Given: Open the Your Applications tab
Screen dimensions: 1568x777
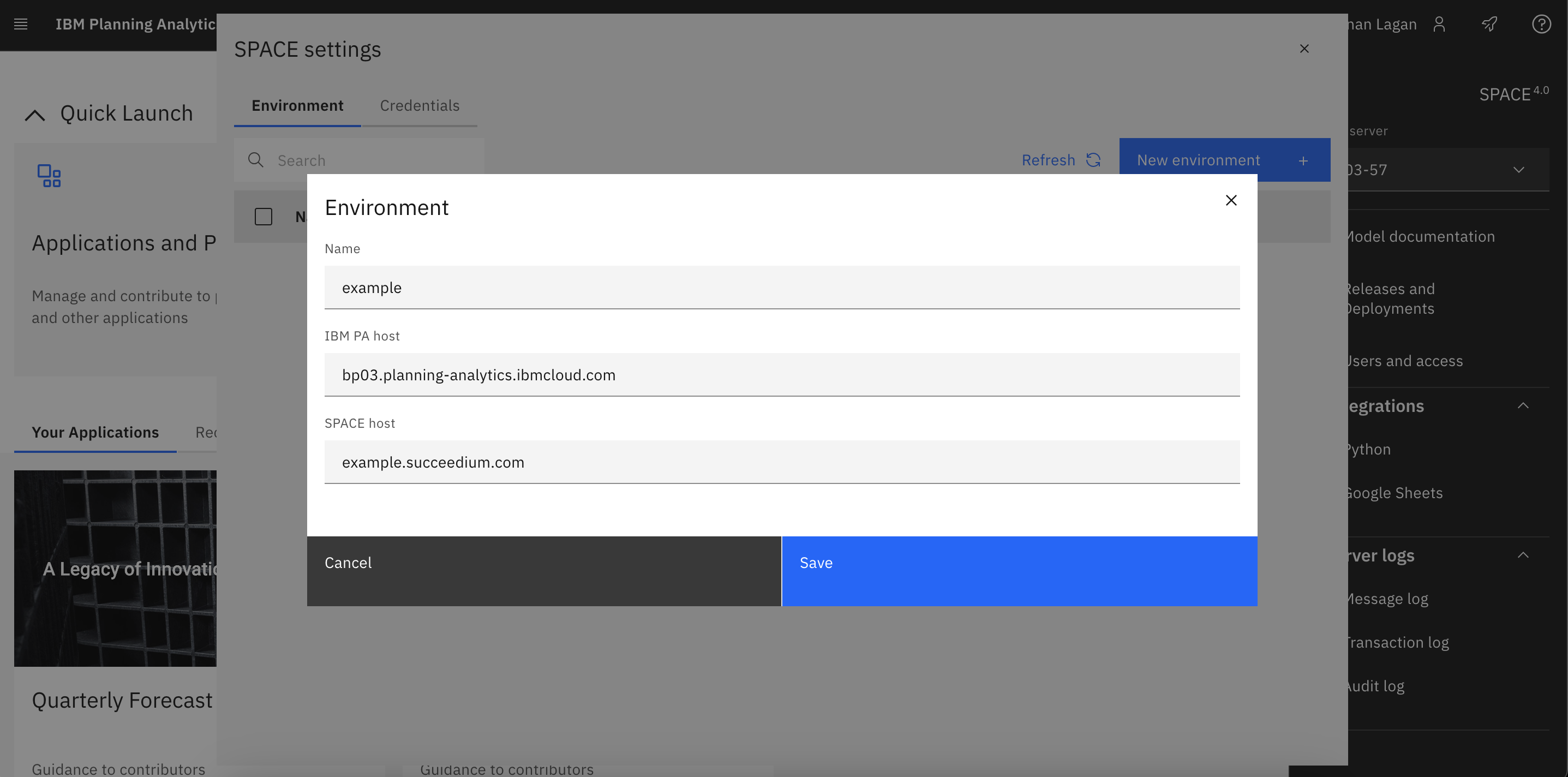Looking at the screenshot, I should [95, 432].
